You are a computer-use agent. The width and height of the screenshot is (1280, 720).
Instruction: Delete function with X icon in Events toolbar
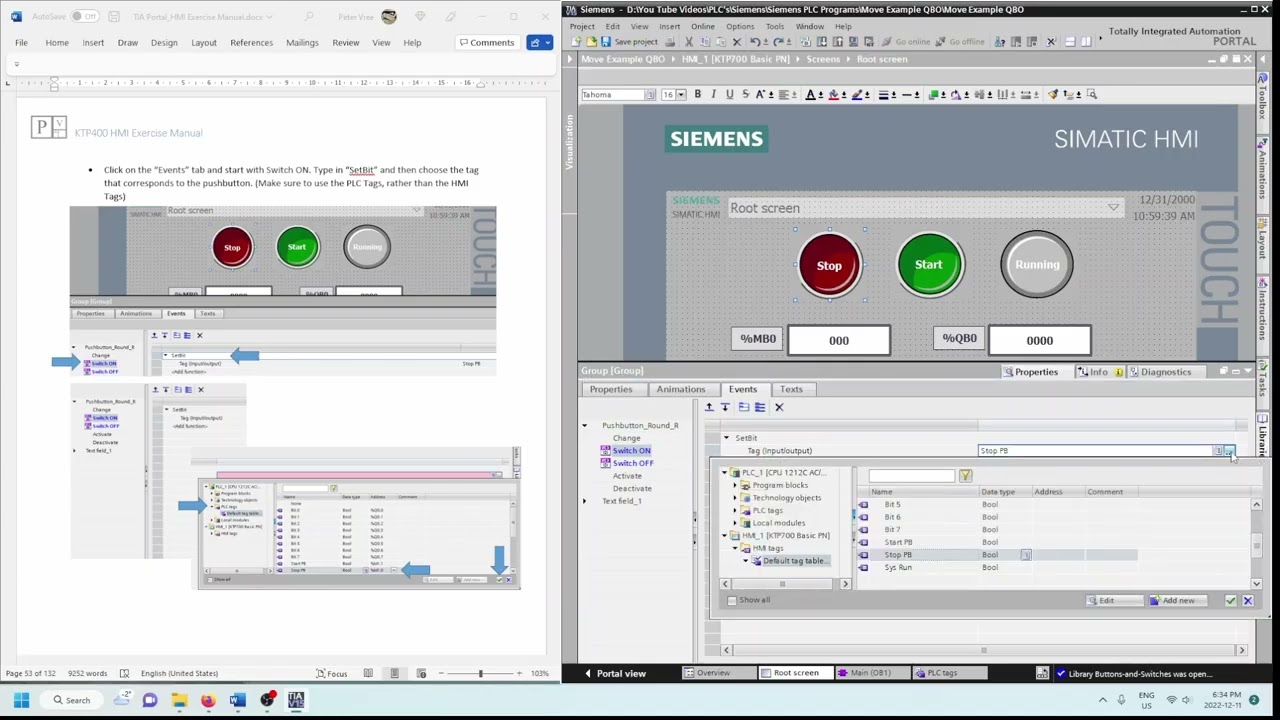point(779,407)
